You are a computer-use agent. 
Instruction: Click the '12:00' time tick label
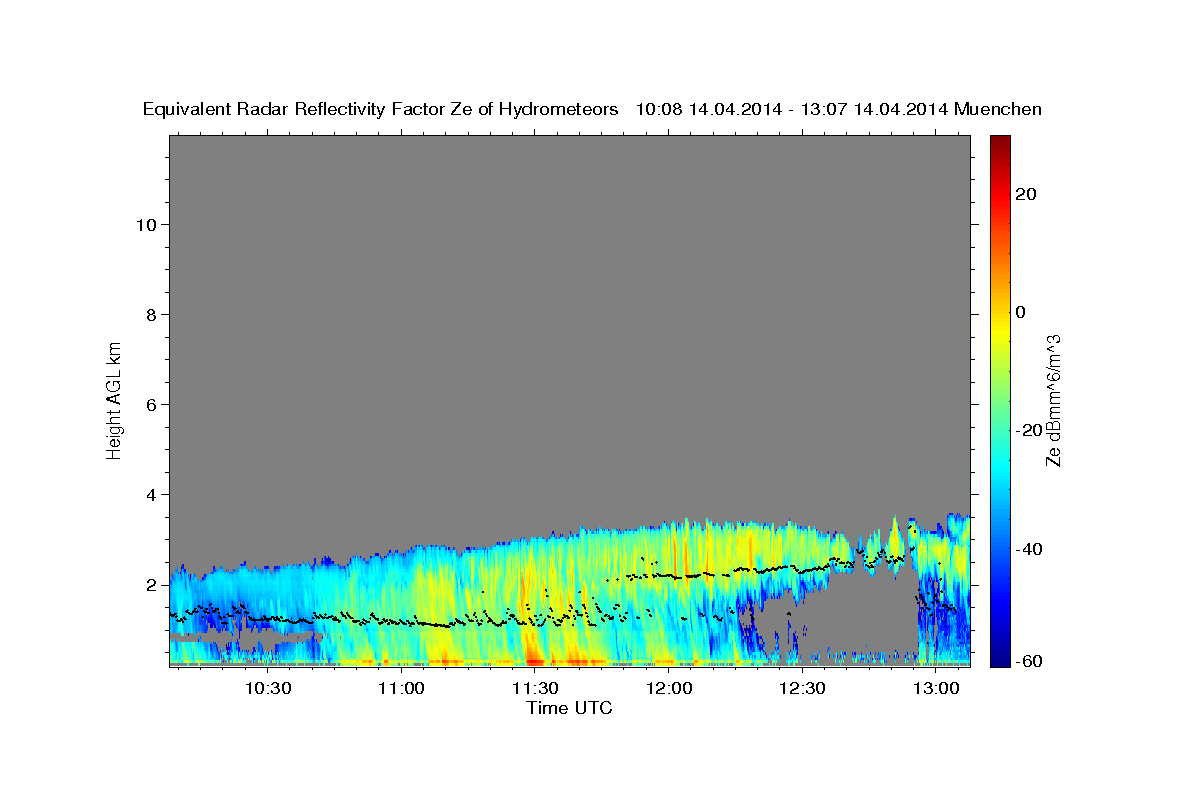click(x=669, y=688)
